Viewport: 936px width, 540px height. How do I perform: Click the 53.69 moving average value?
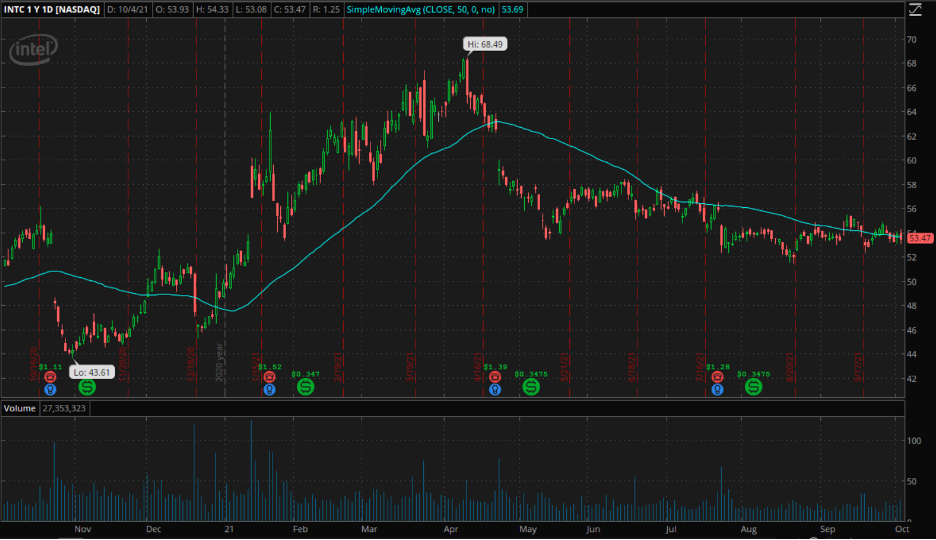512,10
